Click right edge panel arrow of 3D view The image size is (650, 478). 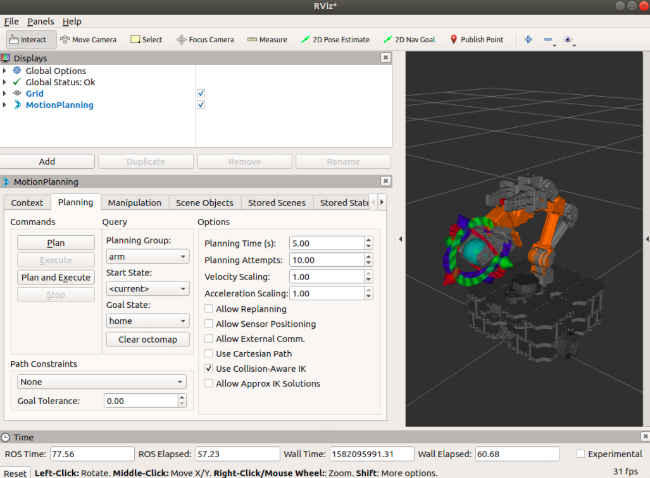point(647,239)
